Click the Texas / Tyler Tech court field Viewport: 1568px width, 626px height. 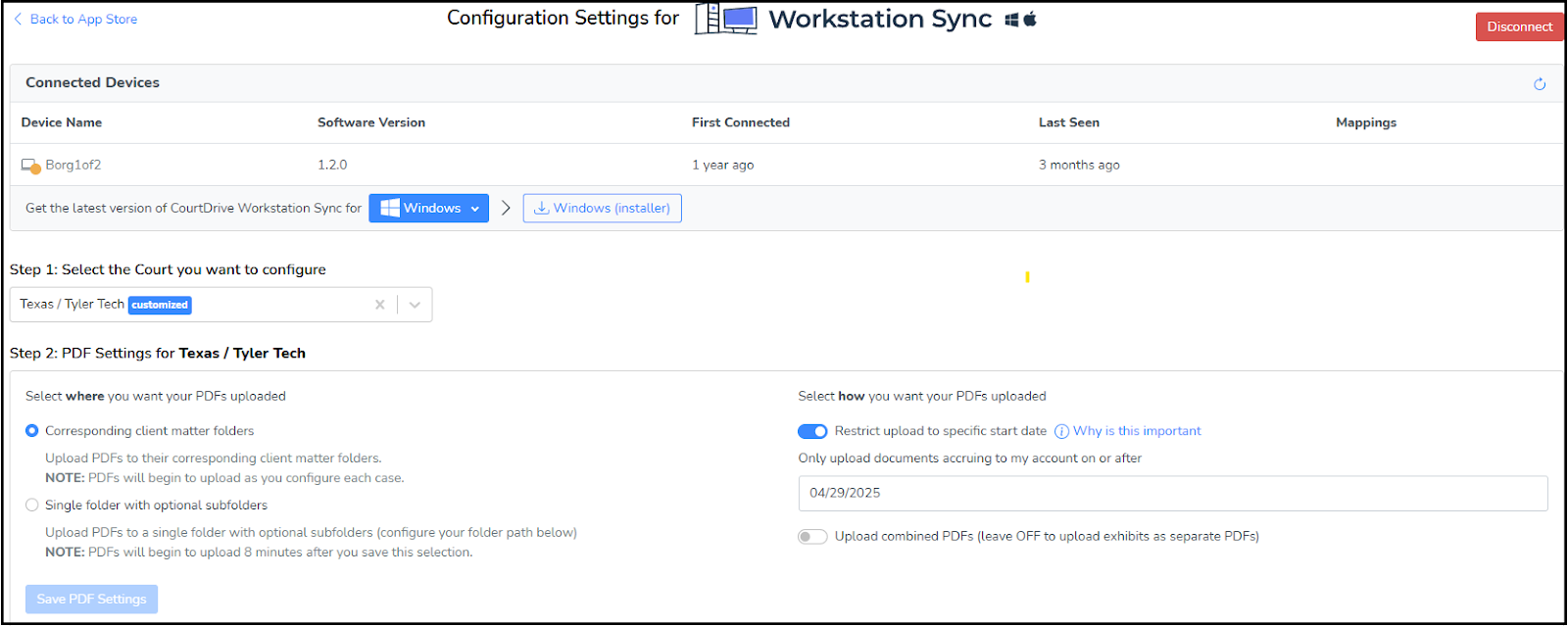tap(220, 305)
